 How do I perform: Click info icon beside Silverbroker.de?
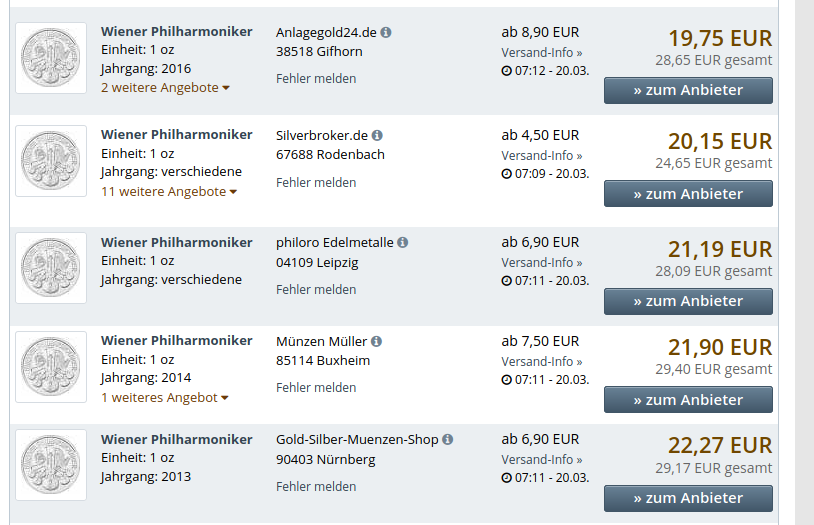(377, 136)
